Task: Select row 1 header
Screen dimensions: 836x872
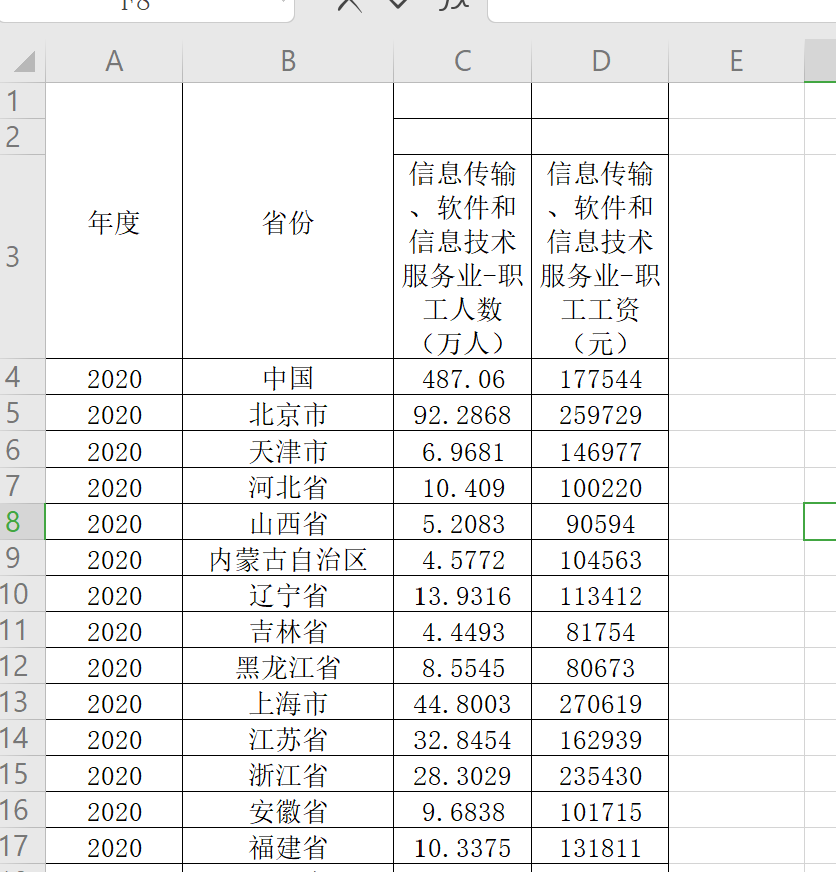Action: pyautogui.click(x=22, y=101)
